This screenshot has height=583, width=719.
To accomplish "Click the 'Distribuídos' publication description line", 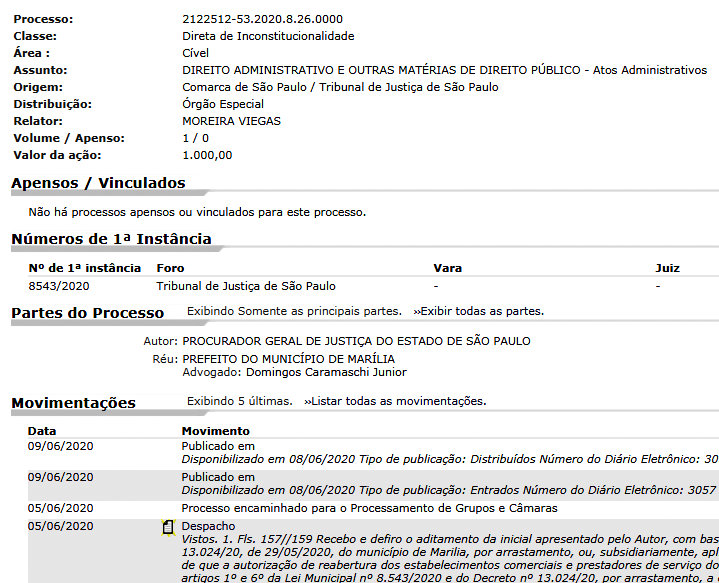I will 449,459.
